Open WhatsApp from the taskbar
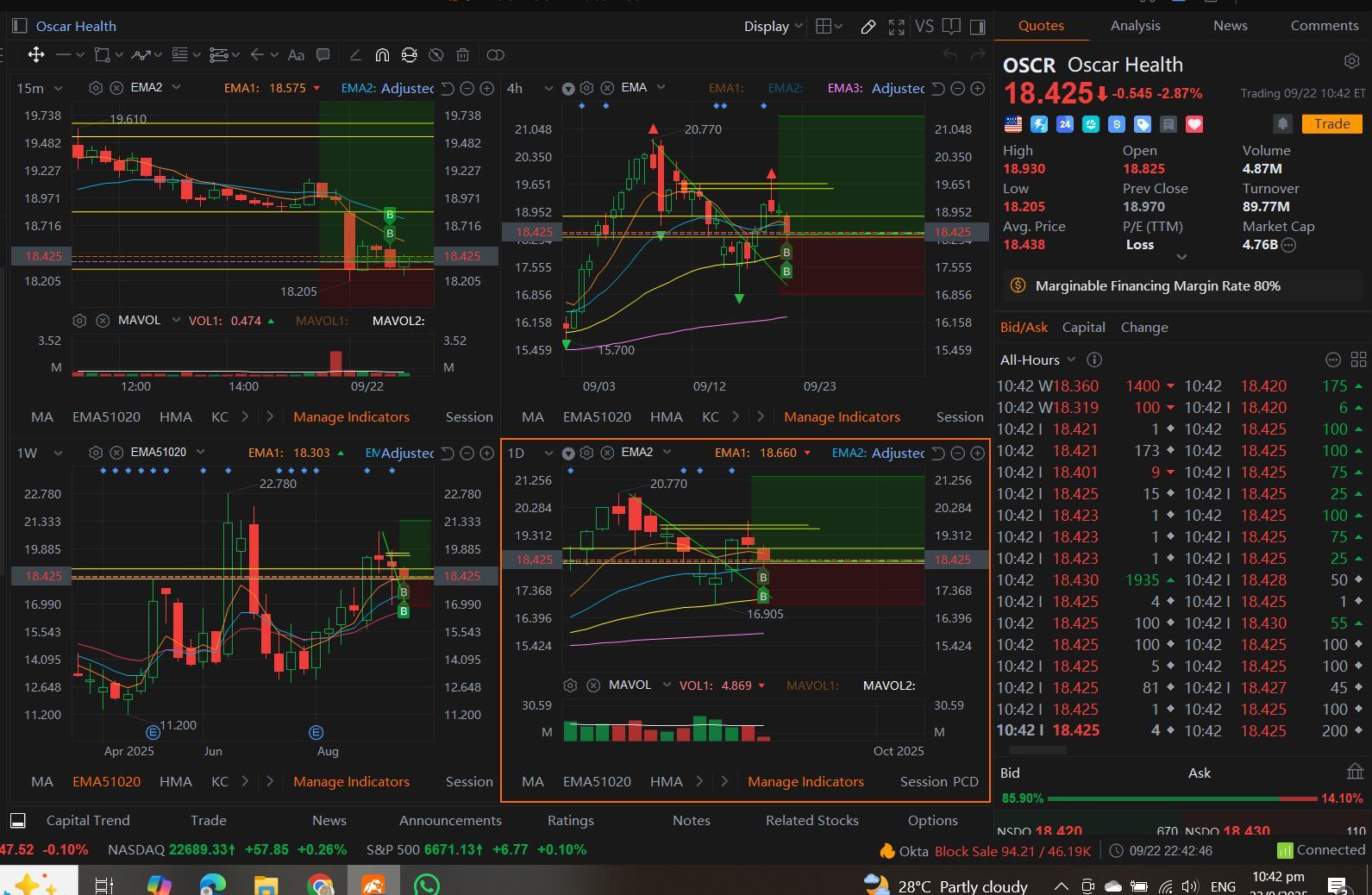The image size is (1372, 895). click(x=426, y=885)
